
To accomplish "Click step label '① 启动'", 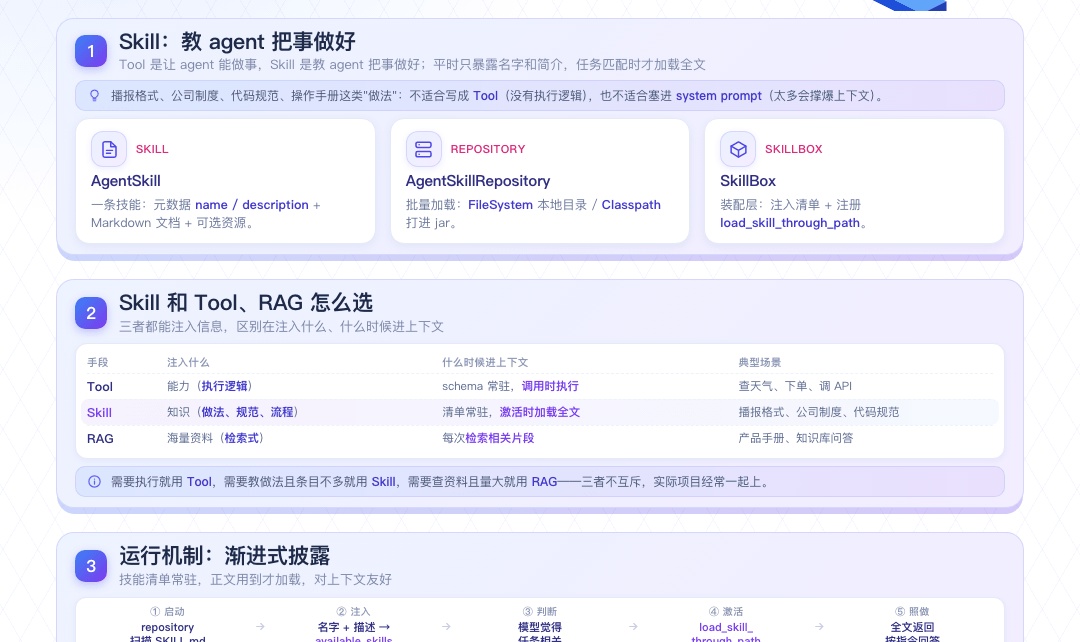I will (167, 612).
